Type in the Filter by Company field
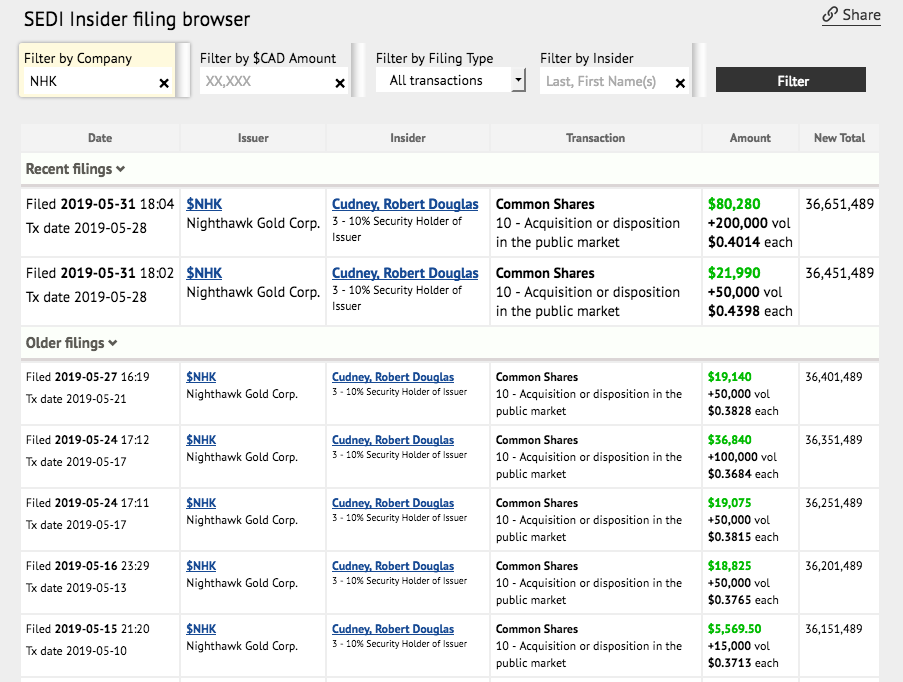The height and width of the screenshot is (682, 903). (x=88, y=82)
